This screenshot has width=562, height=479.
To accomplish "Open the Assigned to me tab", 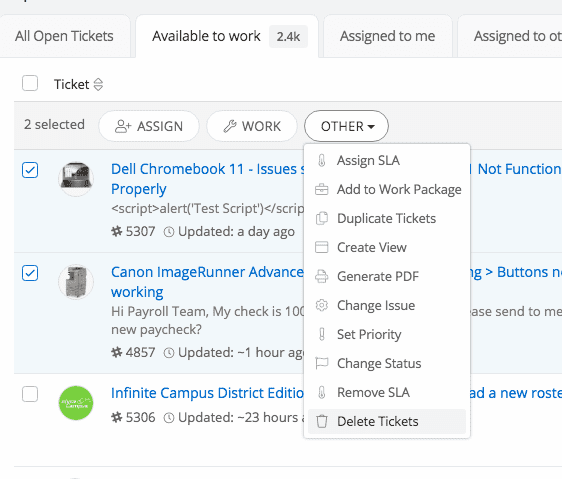I will (387, 36).
